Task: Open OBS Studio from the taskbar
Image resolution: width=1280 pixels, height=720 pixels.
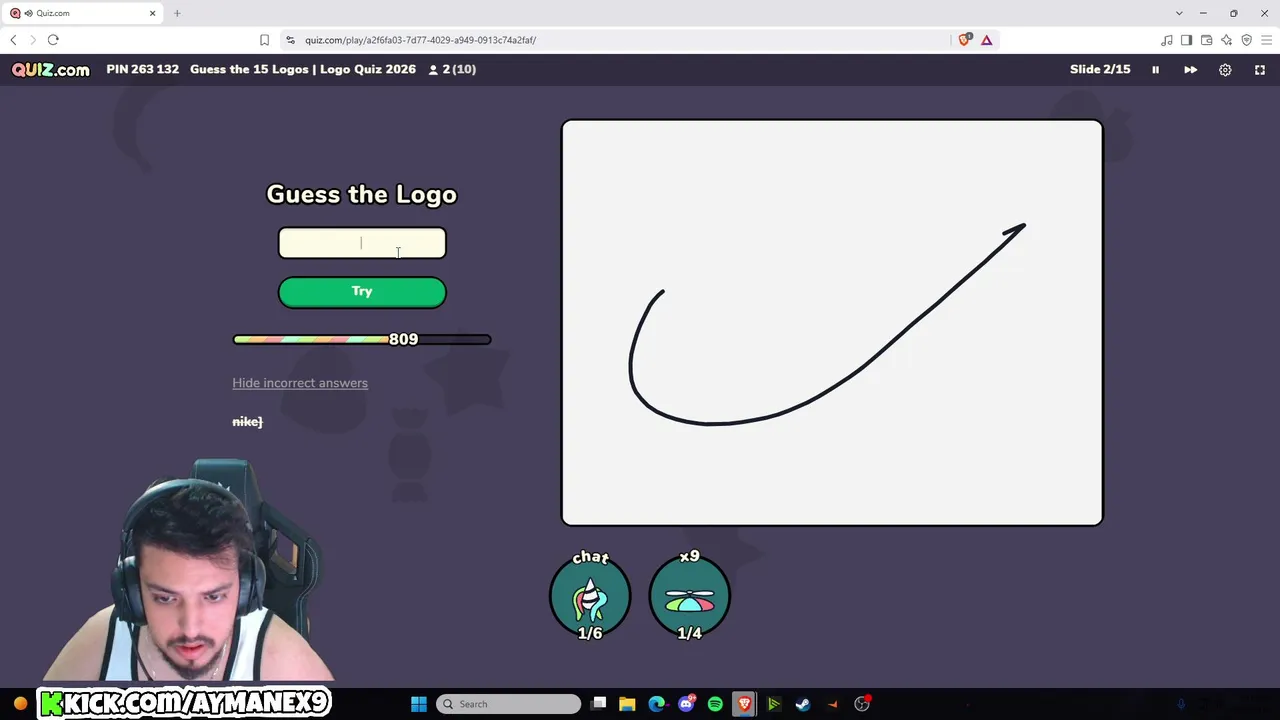Action: coord(862,704)
